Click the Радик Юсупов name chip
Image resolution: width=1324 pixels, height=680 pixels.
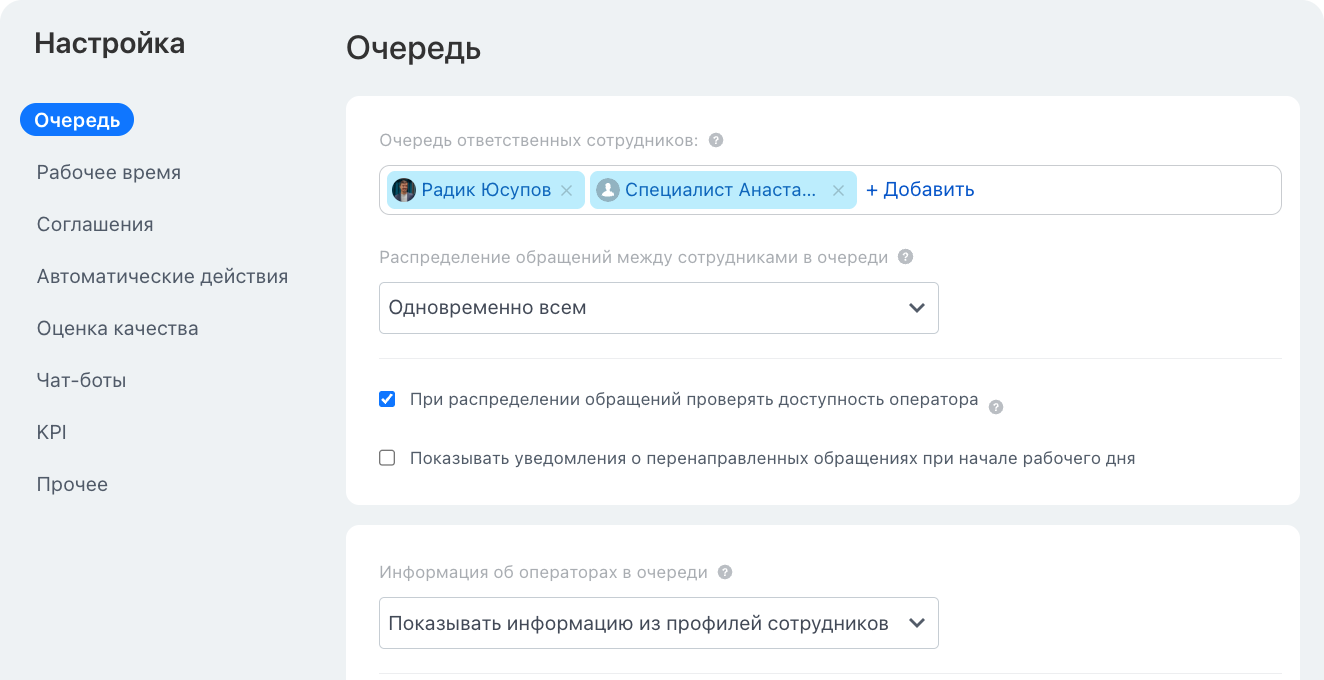(x=486, y=190)
